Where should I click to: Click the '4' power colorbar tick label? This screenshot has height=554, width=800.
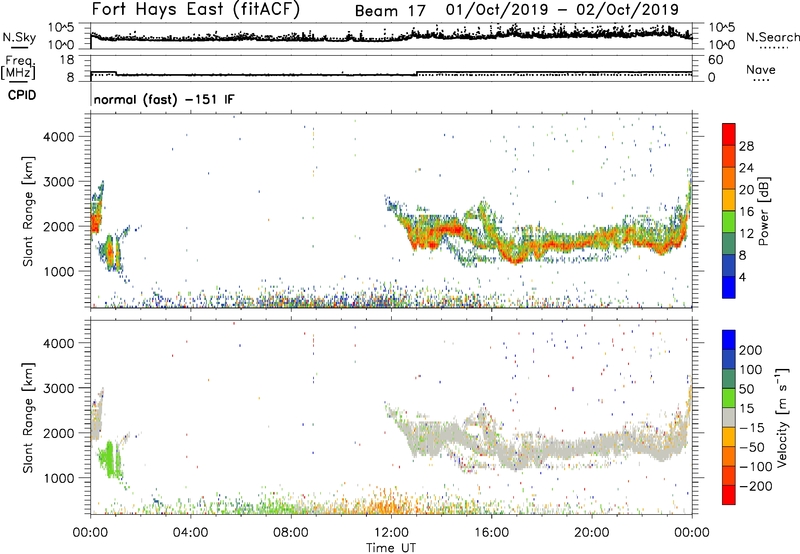[742, 277]
